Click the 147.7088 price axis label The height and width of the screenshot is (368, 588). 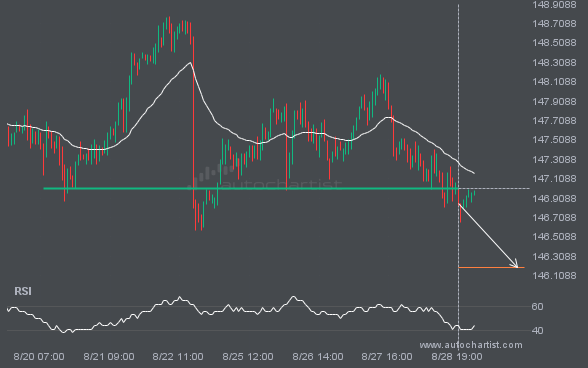click(x=554, y=120)
